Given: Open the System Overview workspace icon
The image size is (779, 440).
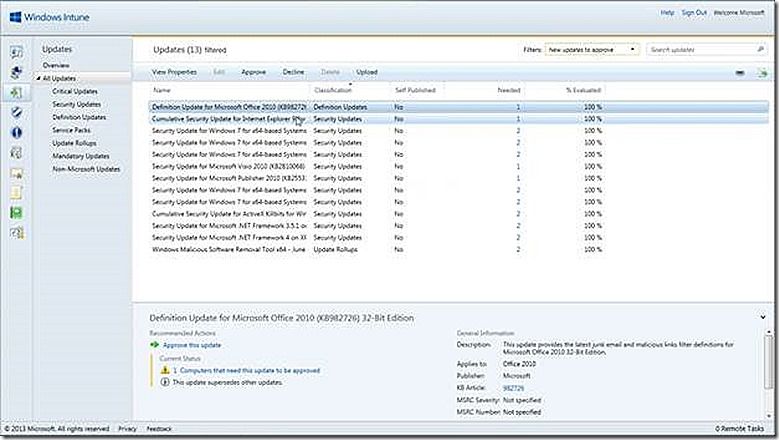Looking at the screenshot, I should 16,52.
